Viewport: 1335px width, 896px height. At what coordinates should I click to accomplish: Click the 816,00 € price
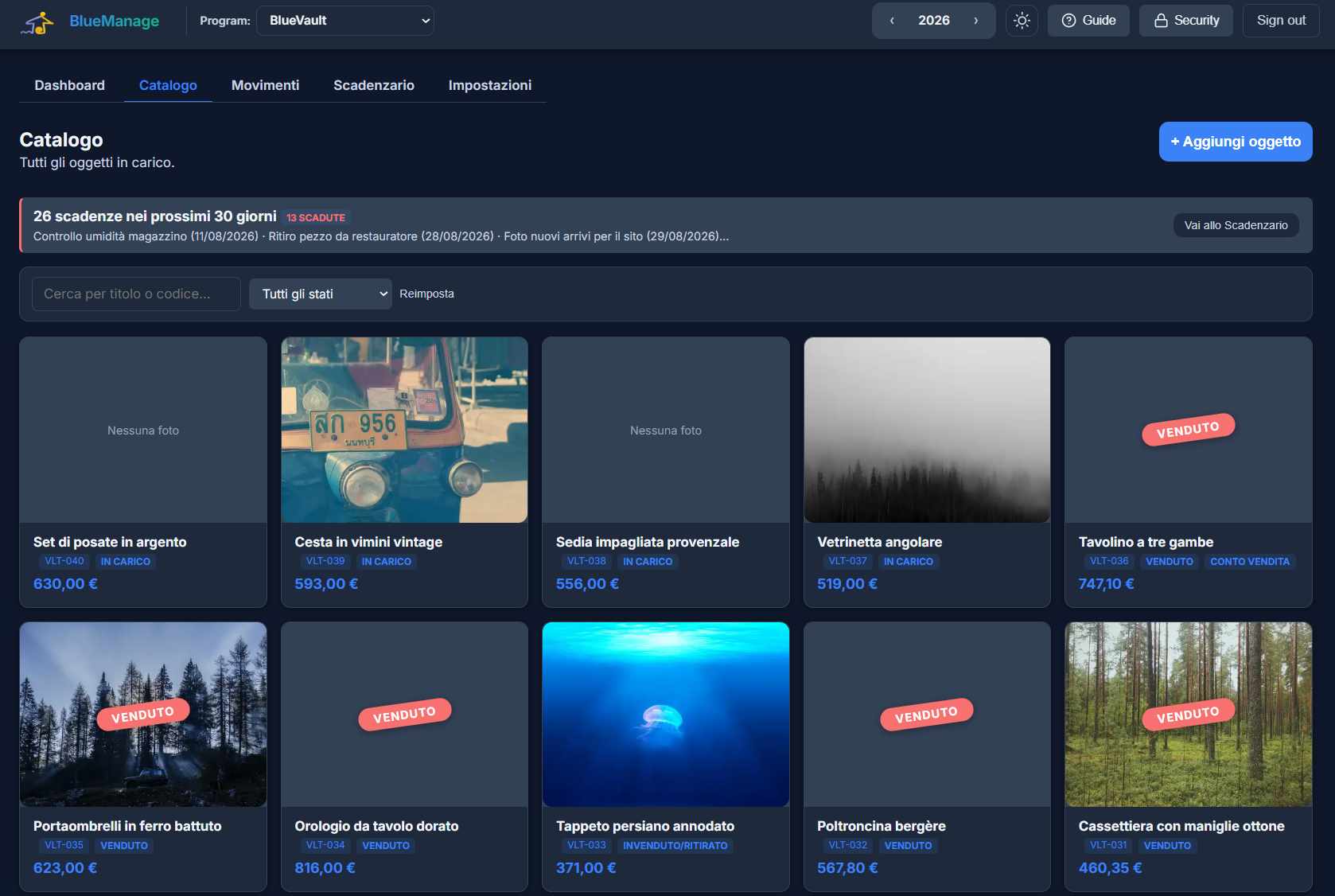pyautogui.click(x=325, y=868)
